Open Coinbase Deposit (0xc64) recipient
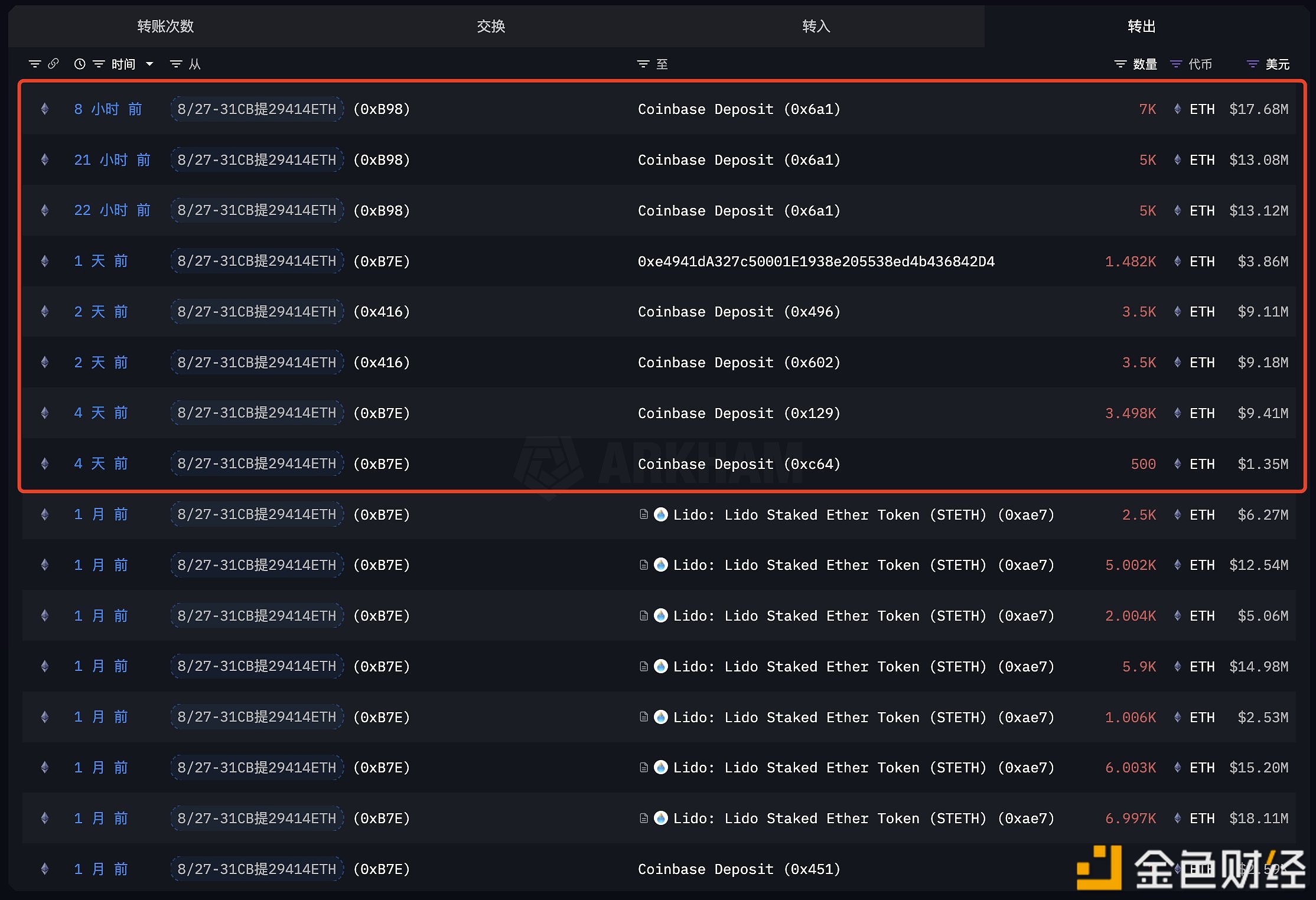This screenshot has height=900, width=1316. [x=739, y=464]
